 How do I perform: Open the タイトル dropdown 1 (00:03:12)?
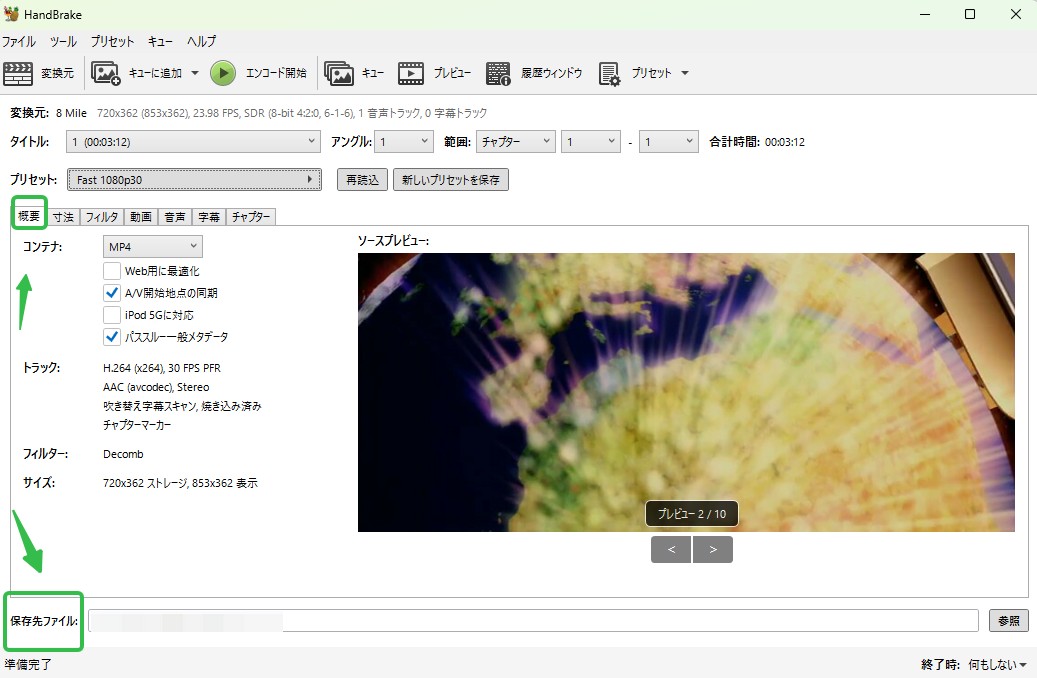coord(194,142)
